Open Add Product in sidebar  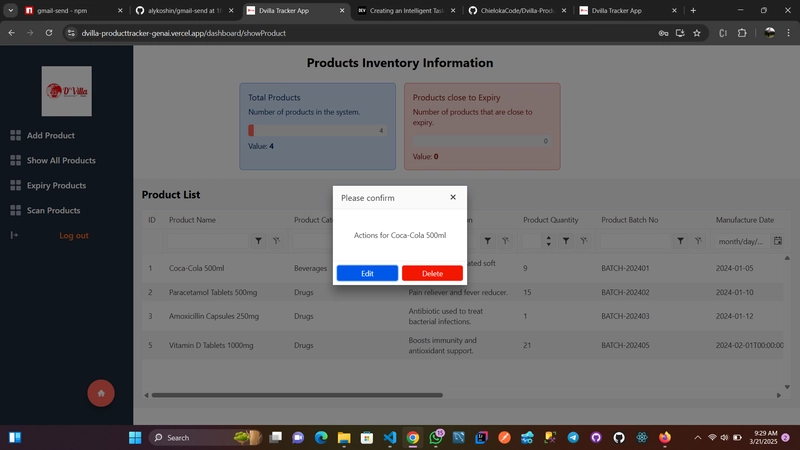pyautogui.click(x=51, y=135)
